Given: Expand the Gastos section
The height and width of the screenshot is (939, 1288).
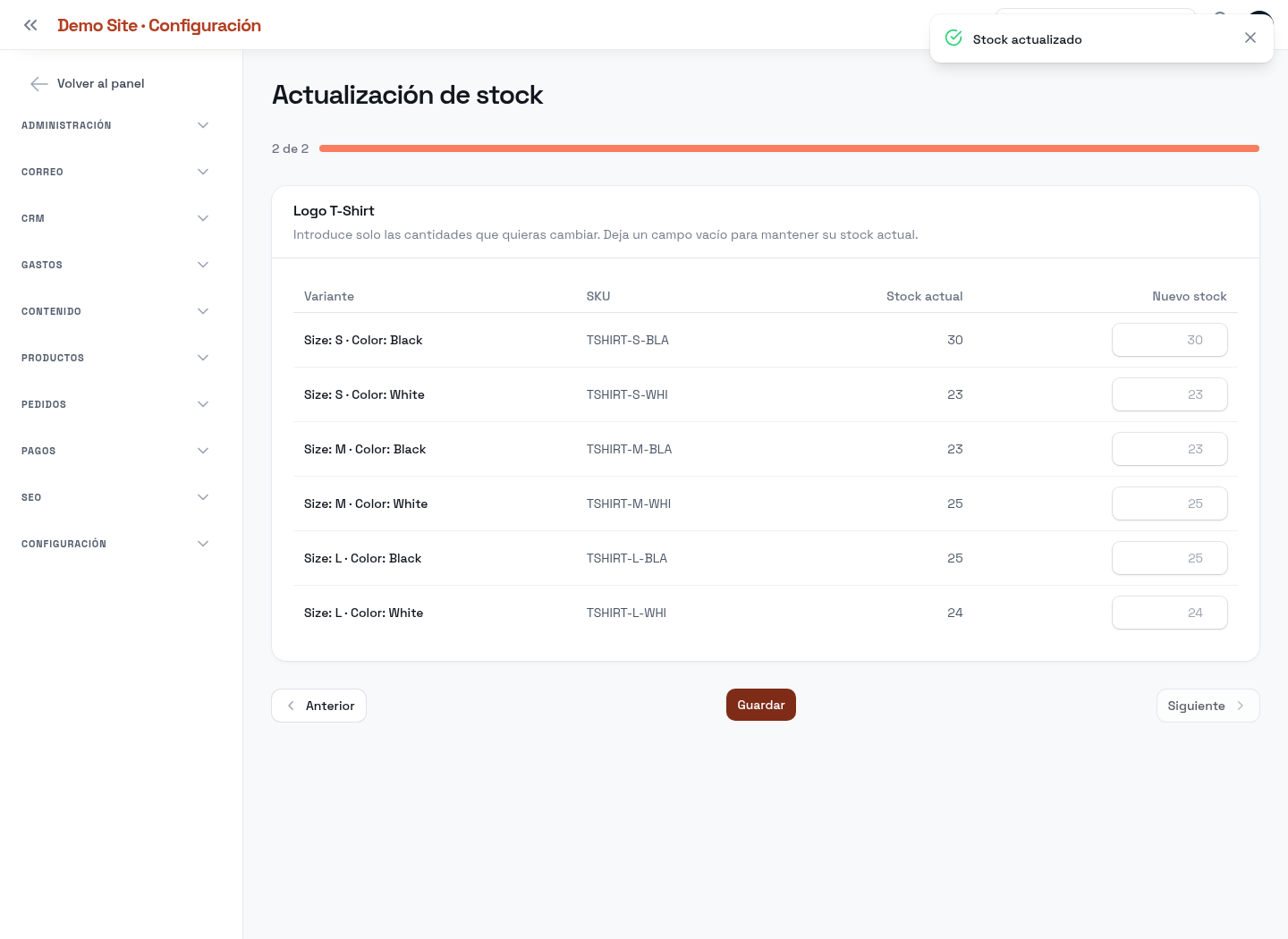Looking at the screenshot, I should pyautogui.click(x=114, y=265).
